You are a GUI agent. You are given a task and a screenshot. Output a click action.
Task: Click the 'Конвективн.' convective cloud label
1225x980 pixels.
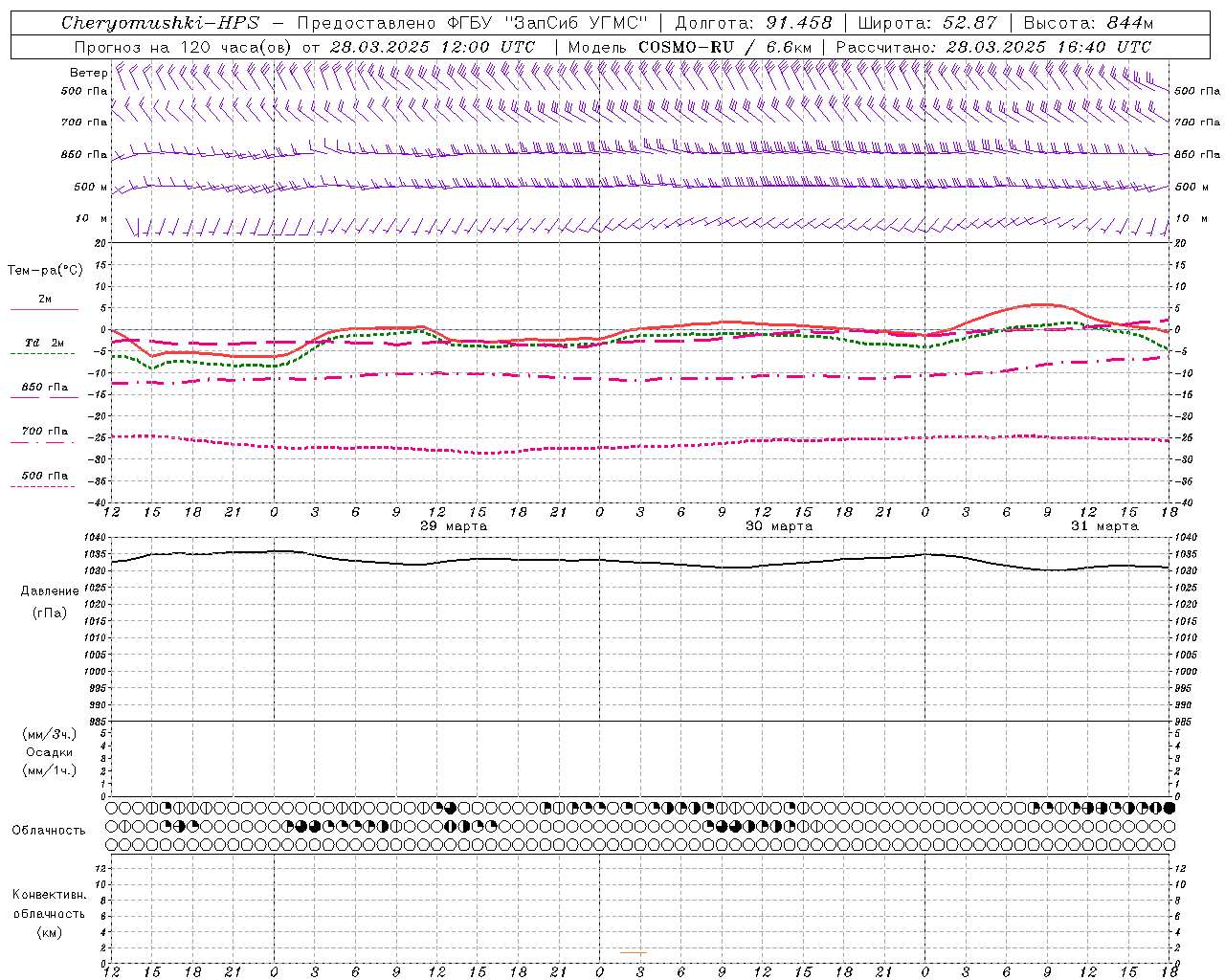tap(50, 896)
